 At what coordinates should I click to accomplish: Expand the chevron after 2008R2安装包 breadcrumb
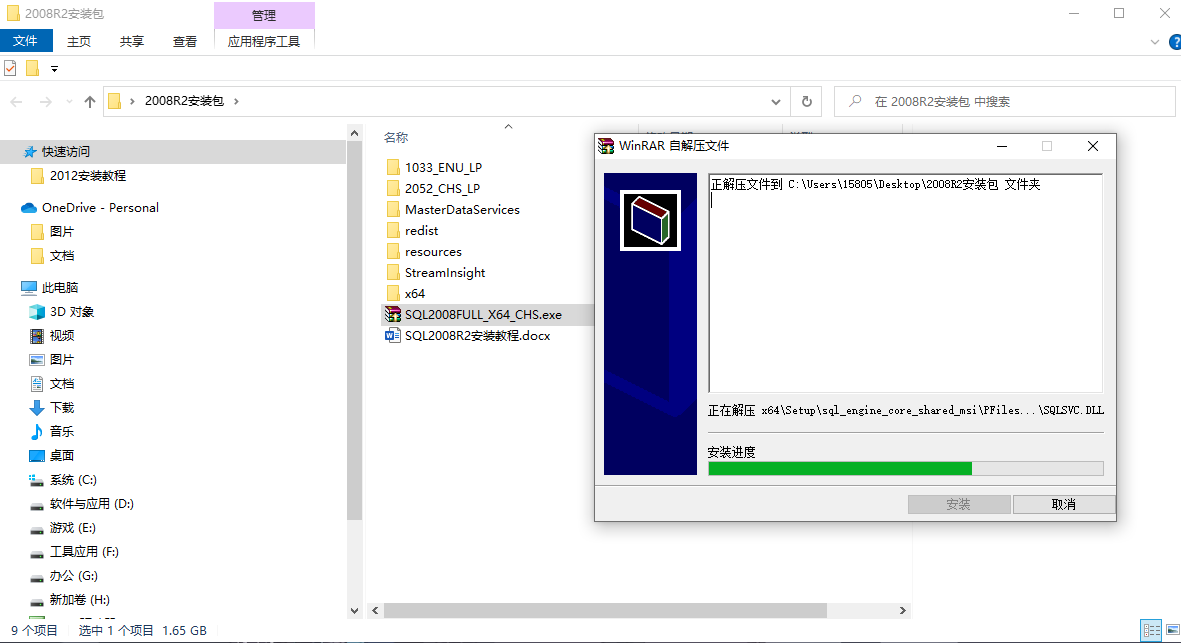(236, 102)
